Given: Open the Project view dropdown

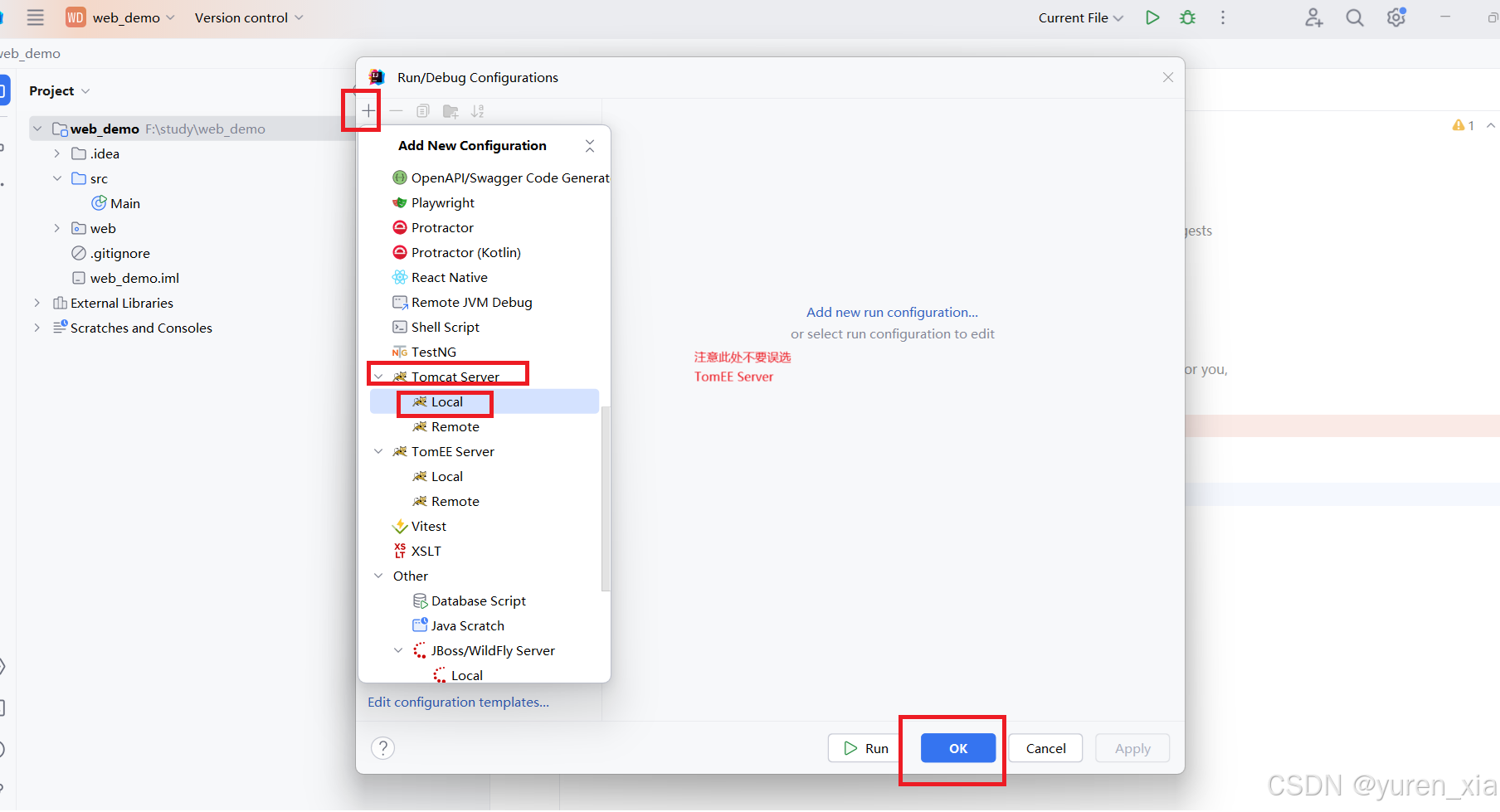Looking at the screenshot, I should [60, 90].
